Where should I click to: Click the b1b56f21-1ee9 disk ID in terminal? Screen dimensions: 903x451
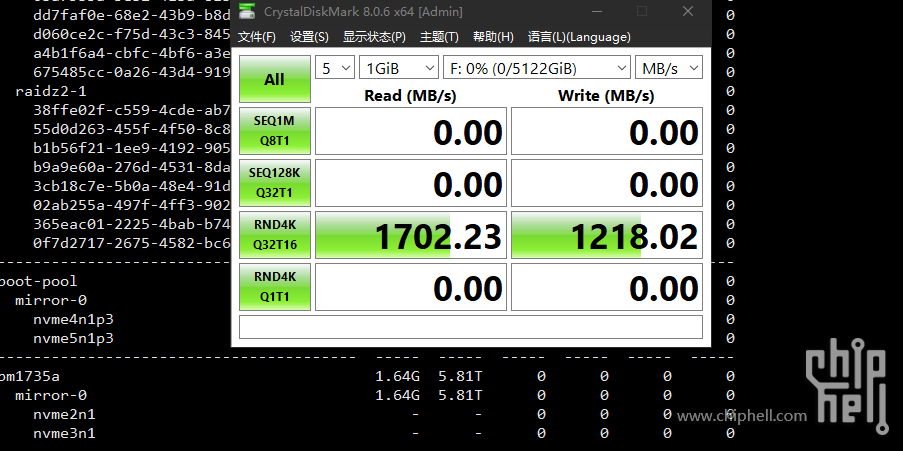(x=132, y=148)
